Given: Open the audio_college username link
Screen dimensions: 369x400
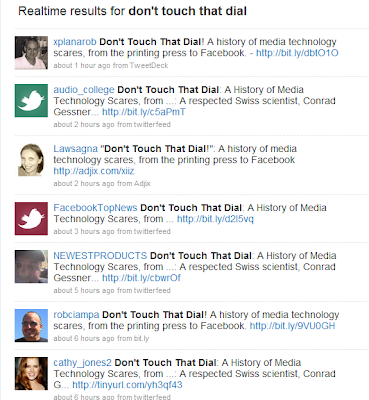Looking at the screenshot, I should [x=84, y=90].
